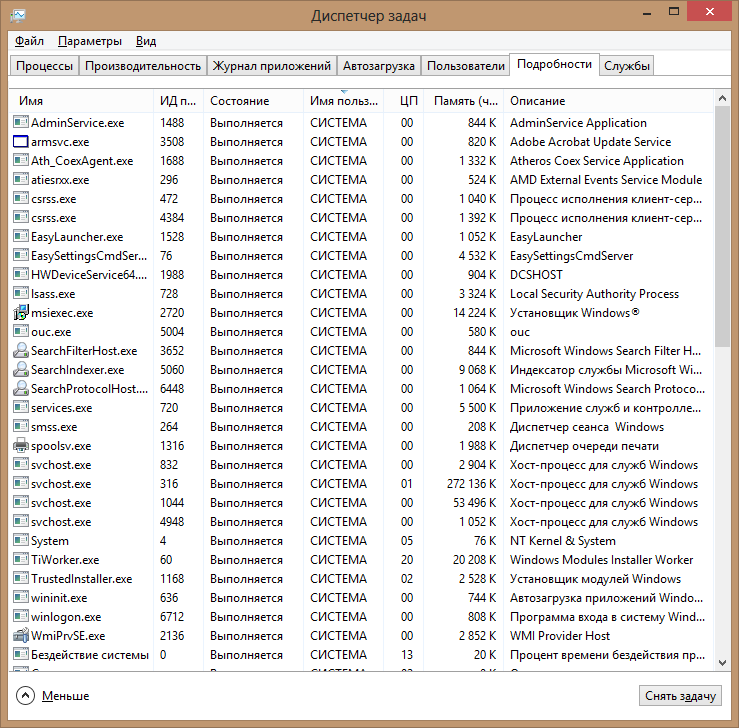Click the Task Manager title bar icon
The height and width of the screenshot is (728, 739).
pos(18,16)
